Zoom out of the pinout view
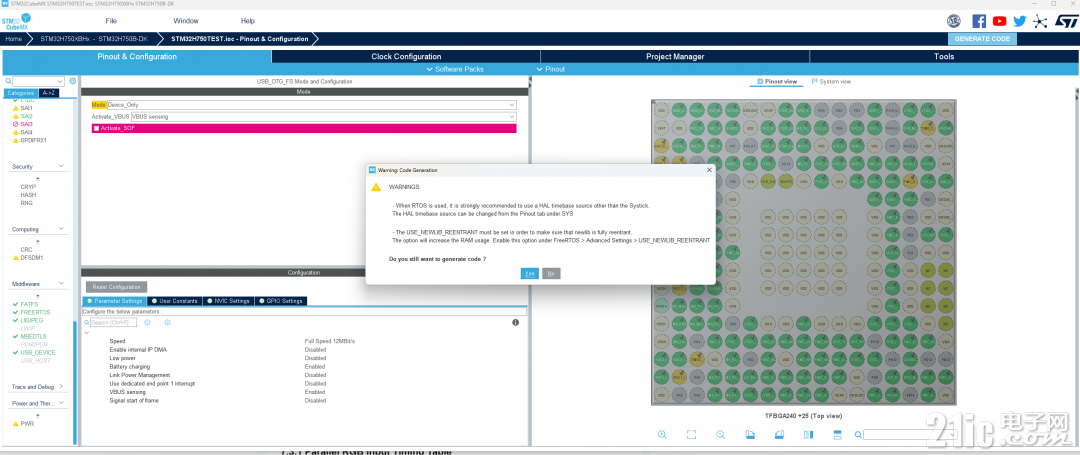 point(720,434)
